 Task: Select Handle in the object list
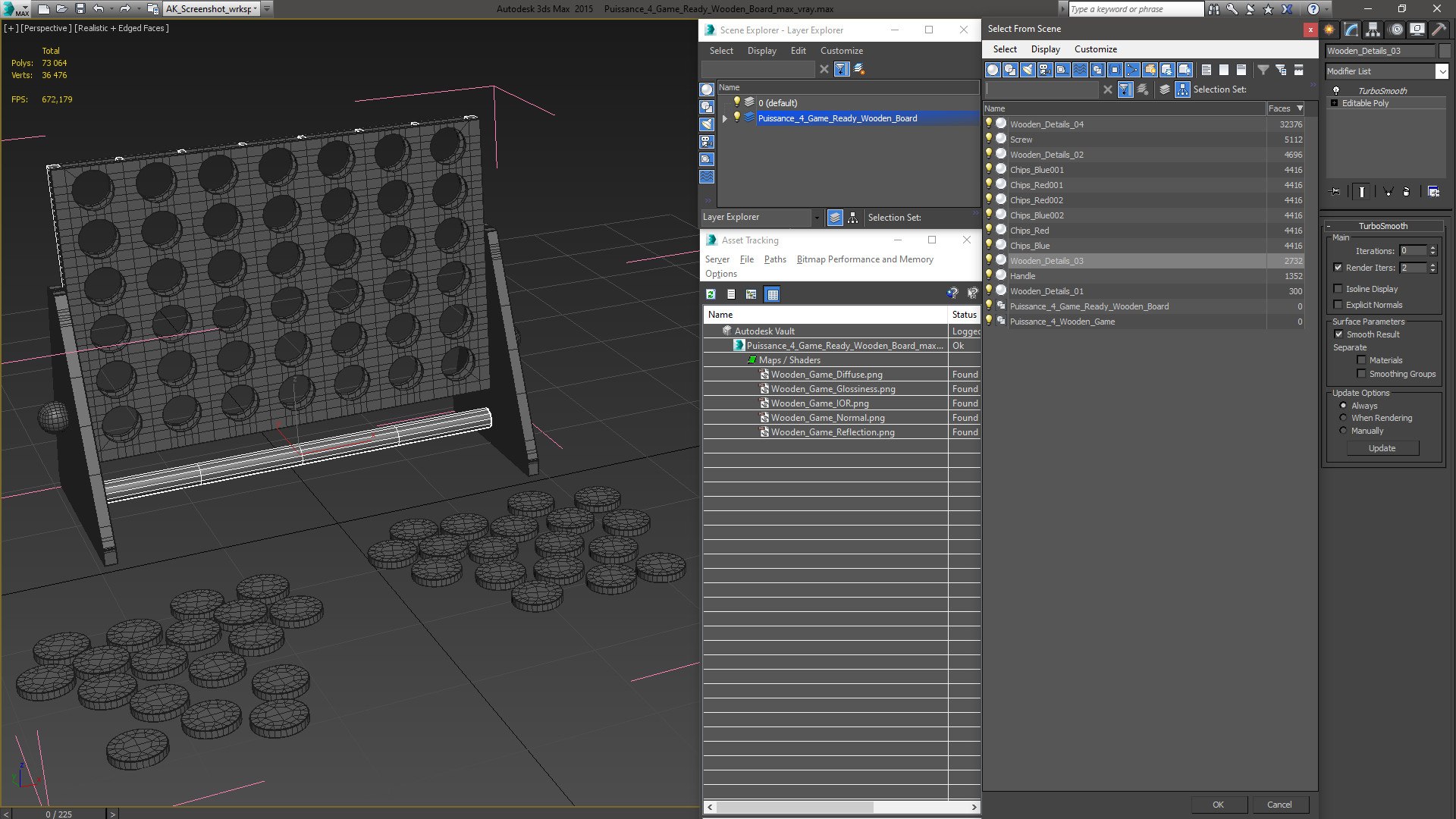click(x=1022, y=276)
